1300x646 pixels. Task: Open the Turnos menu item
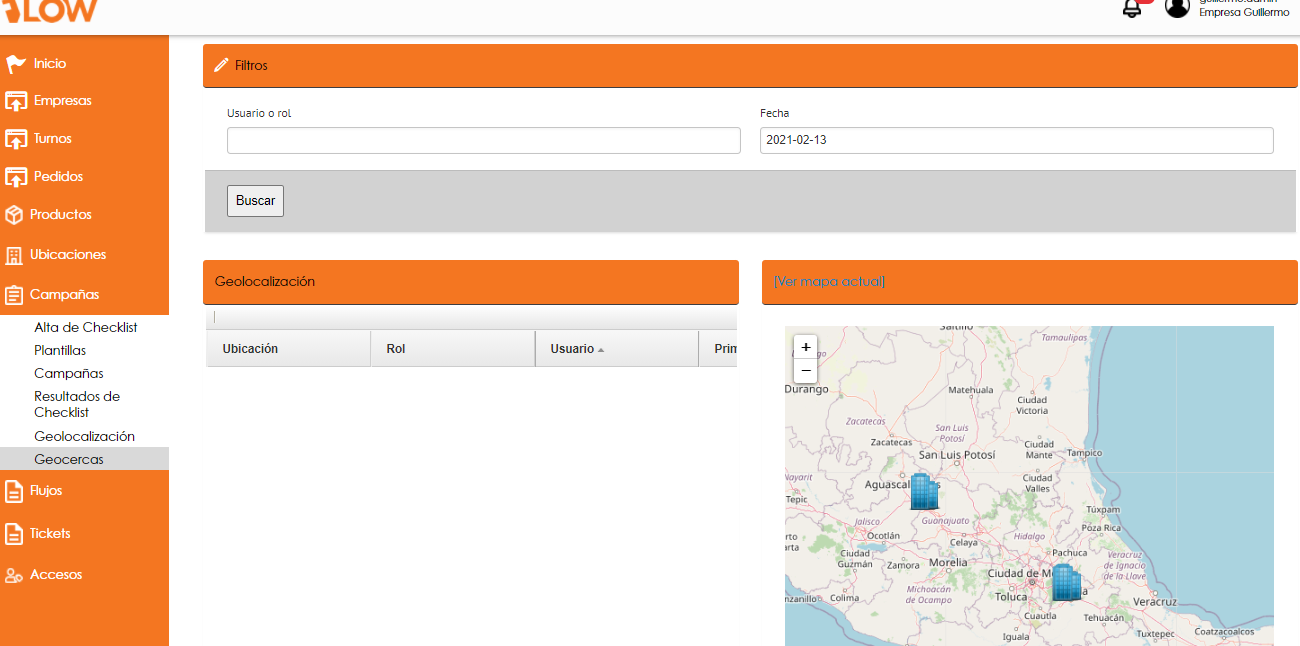53,139
